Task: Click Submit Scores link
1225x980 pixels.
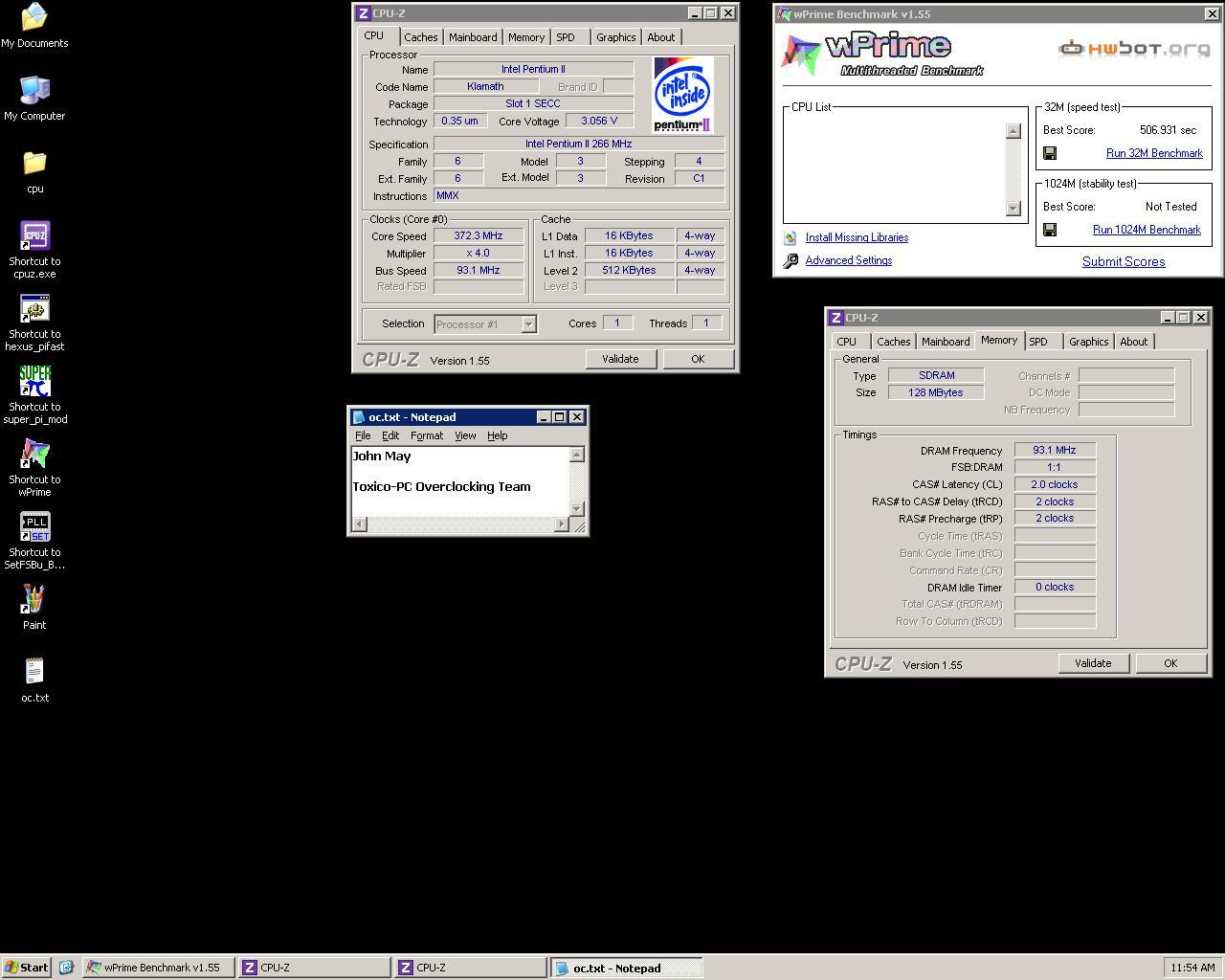Action: click(x=1124, y=261)
